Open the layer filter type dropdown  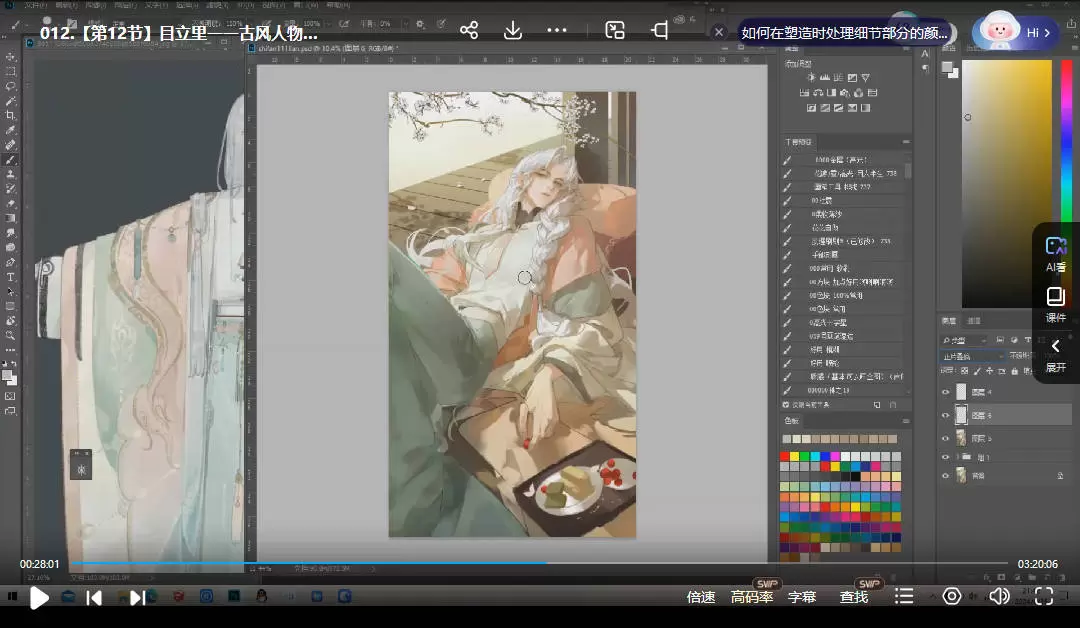click(x=964, y=340)
